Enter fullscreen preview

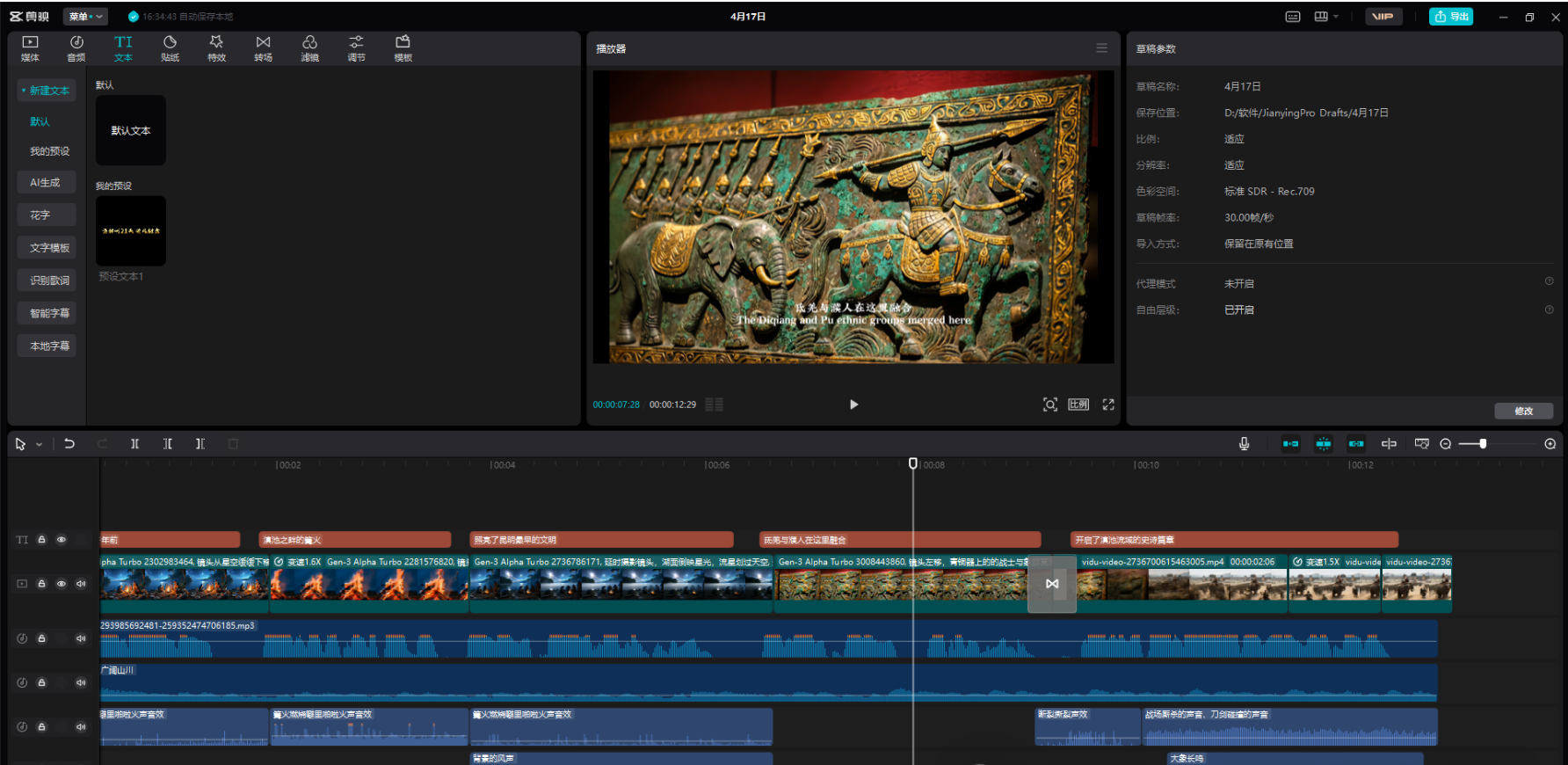(1108, 404)
